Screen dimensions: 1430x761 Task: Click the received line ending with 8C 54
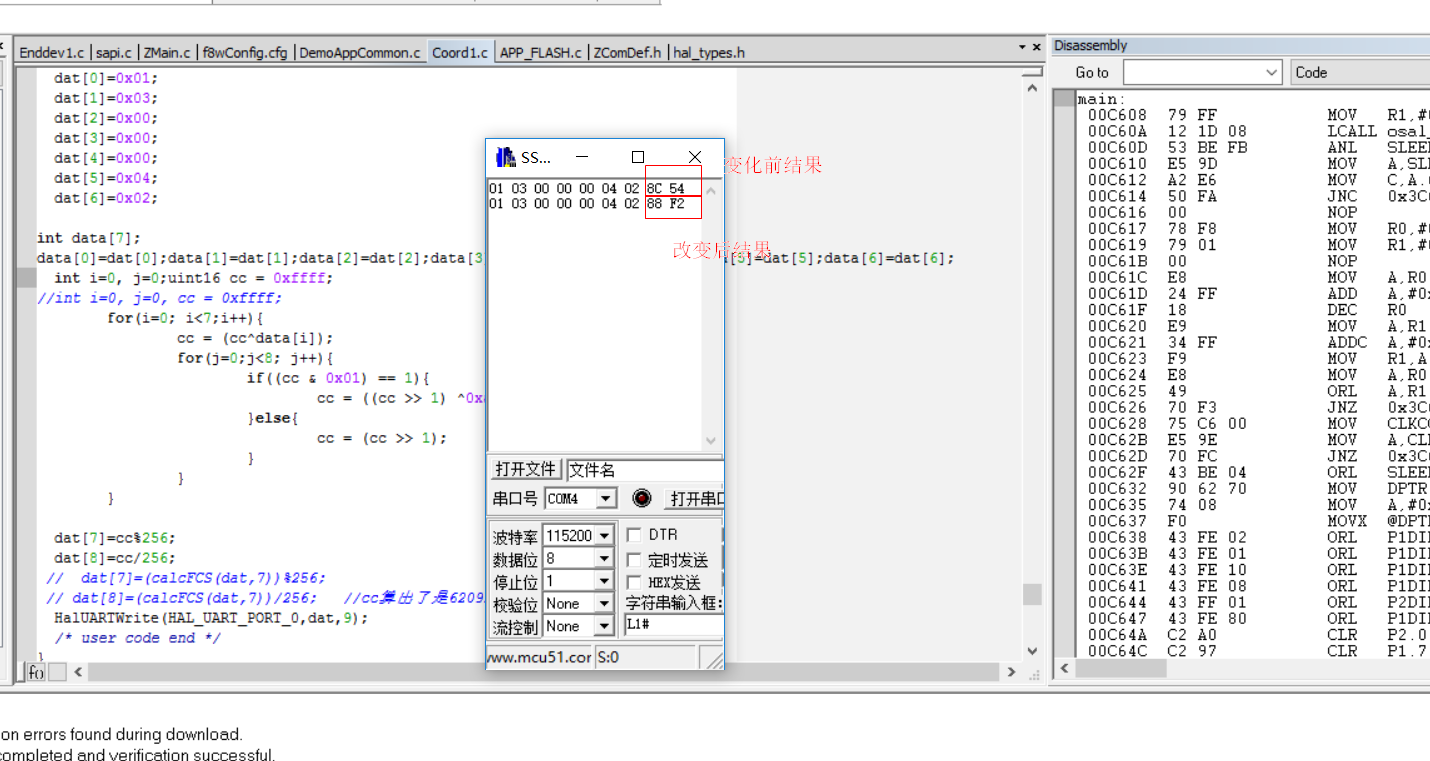[x=587, y=189]
